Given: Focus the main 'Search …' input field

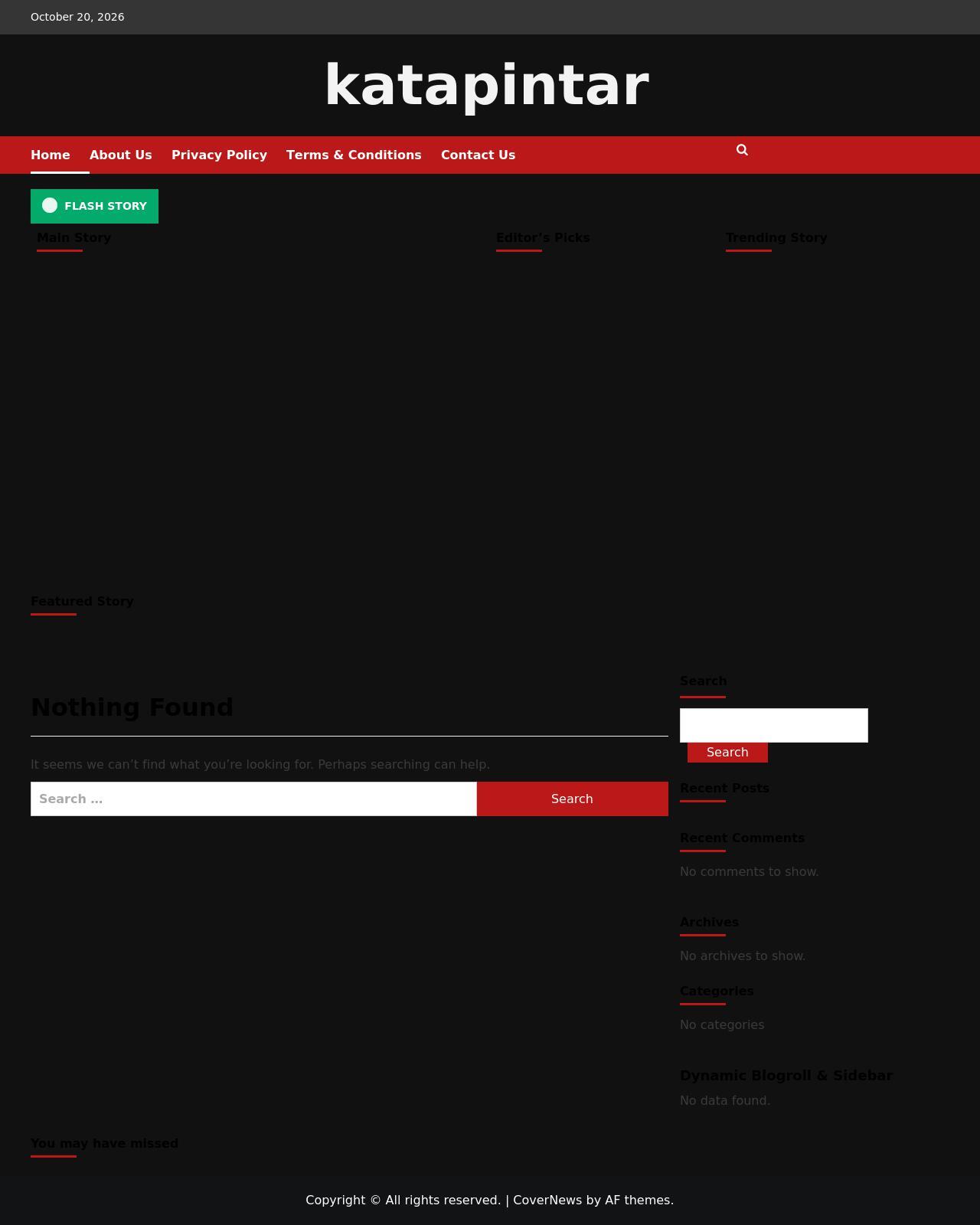Looking at the screenshot, I should coord(253,799).
